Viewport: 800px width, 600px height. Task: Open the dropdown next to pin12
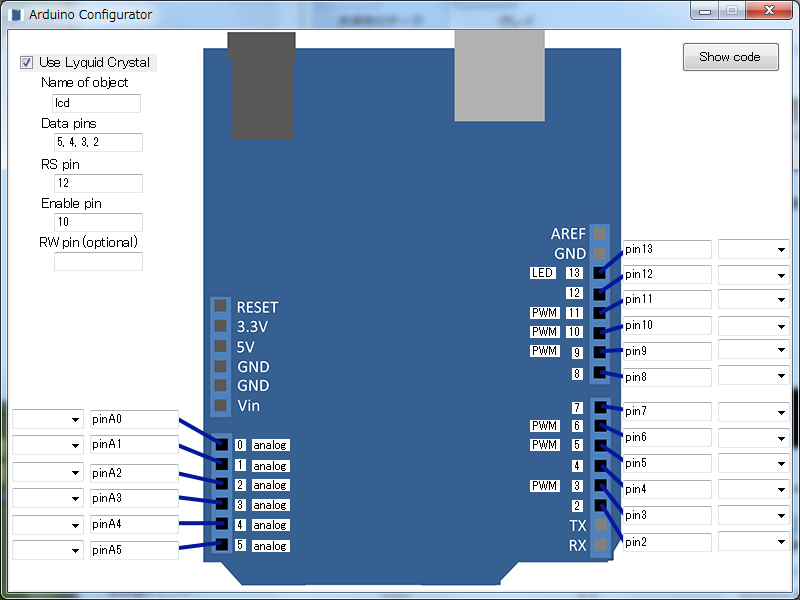pos(754,275)
